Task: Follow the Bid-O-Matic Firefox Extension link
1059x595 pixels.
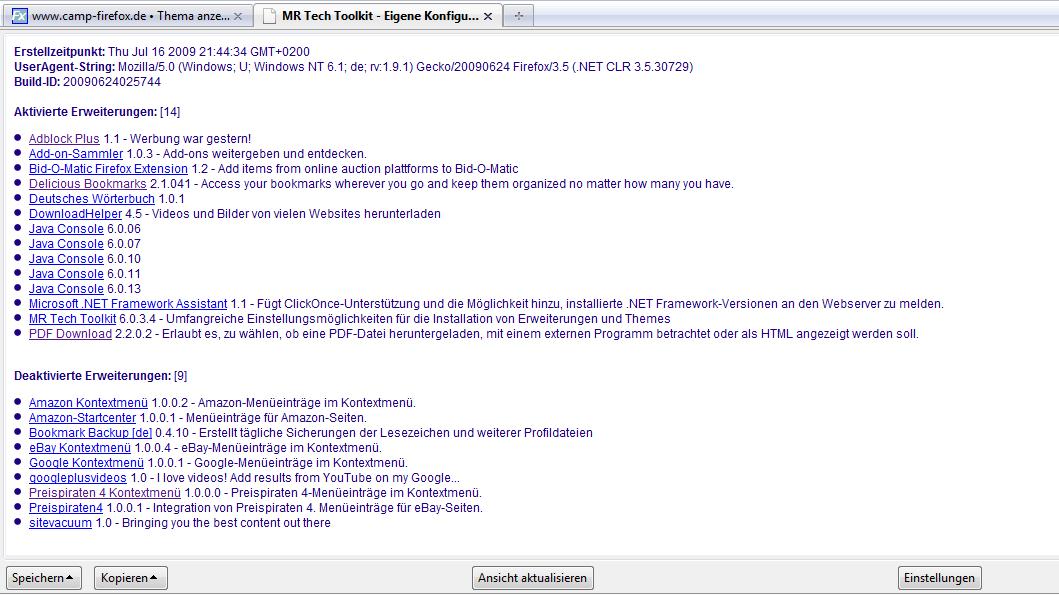Action: tap(108, 169)
